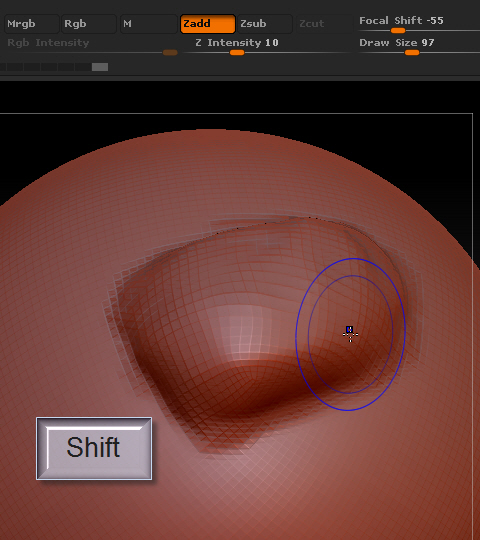The height and width of the screenshot is (540, 480).
Task: Click the Shift key overlay badge
Action: coord(94,448)
